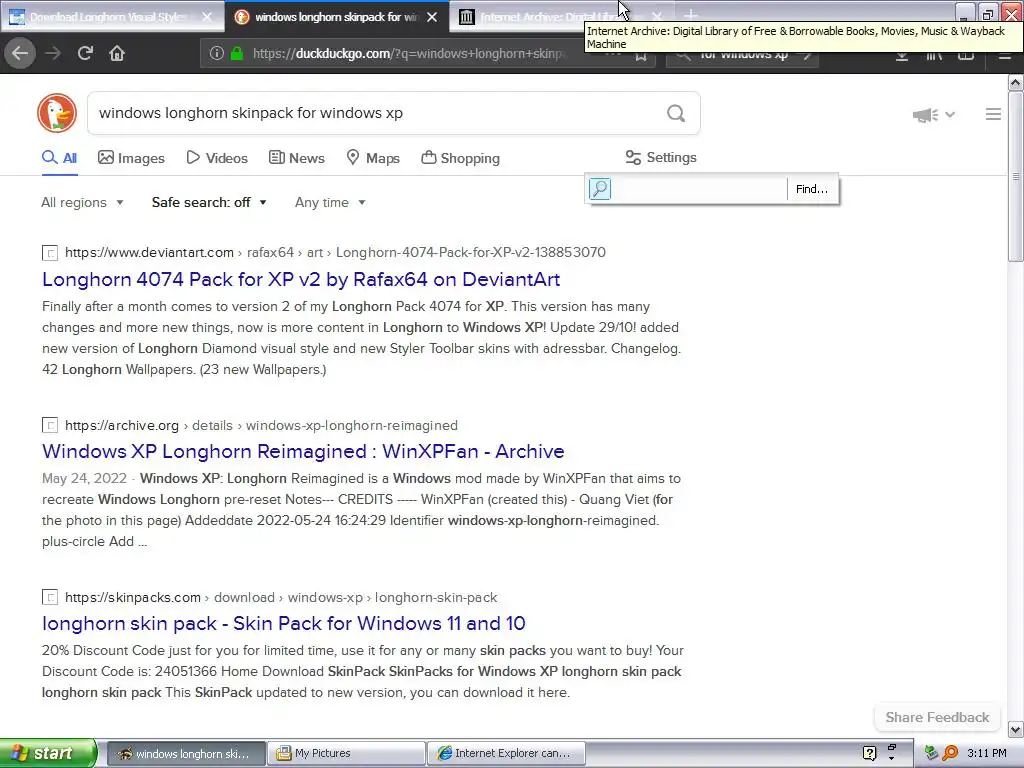
Task: Click the forward navigation arrow
Action: [x=53, y=54]
